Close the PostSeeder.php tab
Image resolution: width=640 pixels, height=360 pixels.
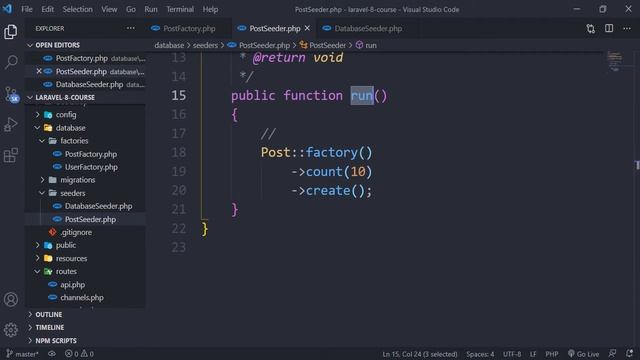tap(307, 28)
